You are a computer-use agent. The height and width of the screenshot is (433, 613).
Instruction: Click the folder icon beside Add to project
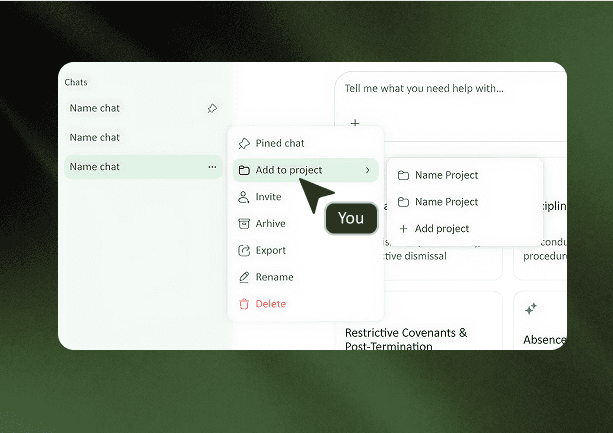(244, 170)
